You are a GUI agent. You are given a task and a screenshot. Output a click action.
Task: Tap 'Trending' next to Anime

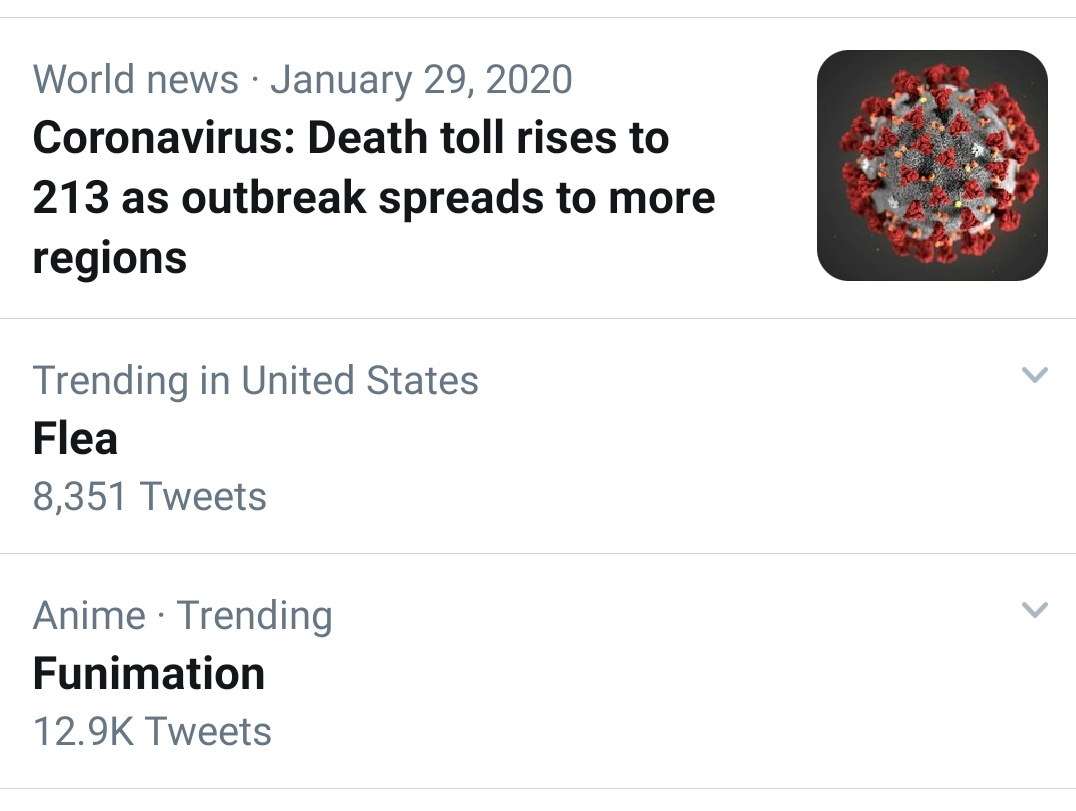(x=255, y=615)
